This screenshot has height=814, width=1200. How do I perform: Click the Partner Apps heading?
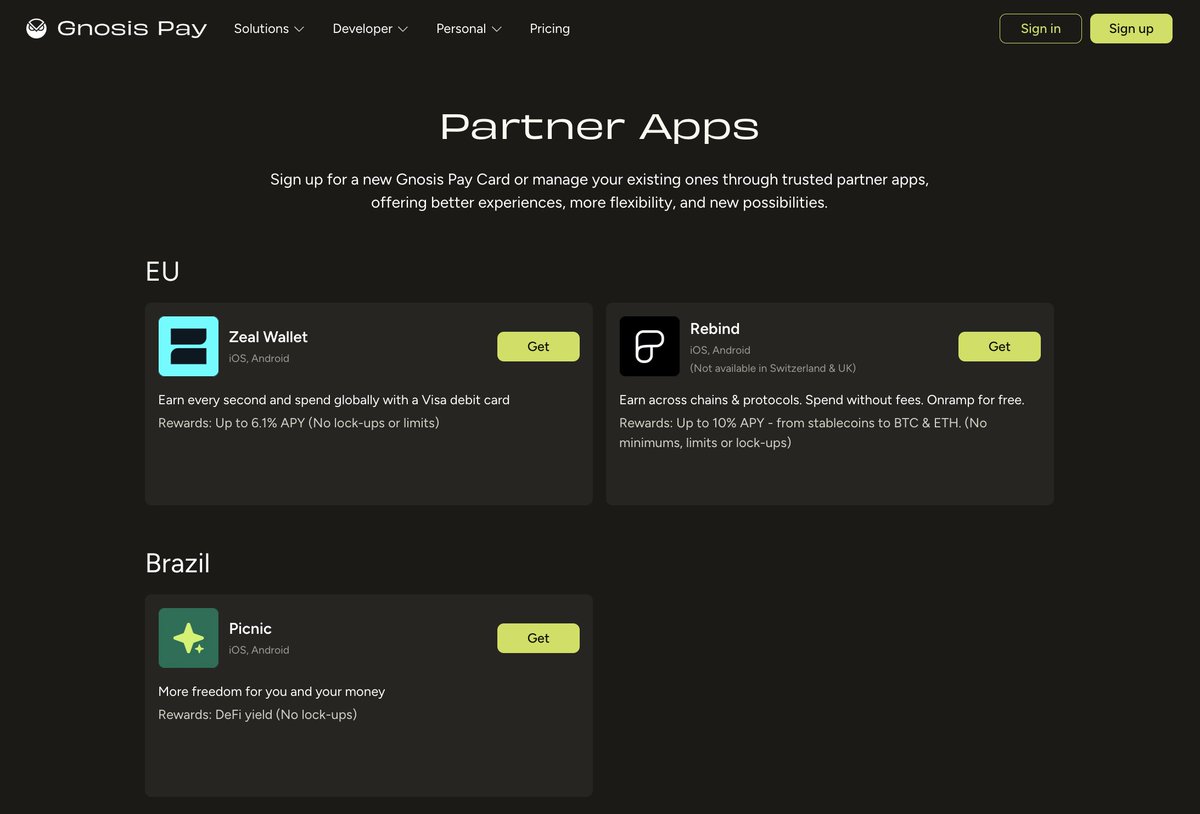(599, 126)
